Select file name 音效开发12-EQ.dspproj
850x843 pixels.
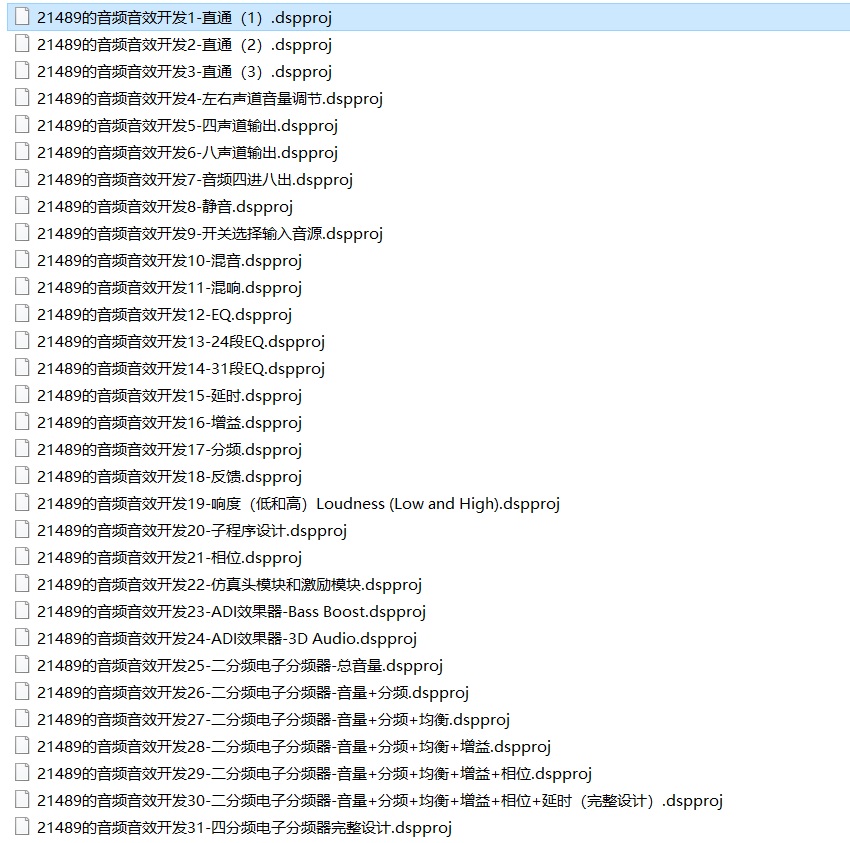click(165, 315)
